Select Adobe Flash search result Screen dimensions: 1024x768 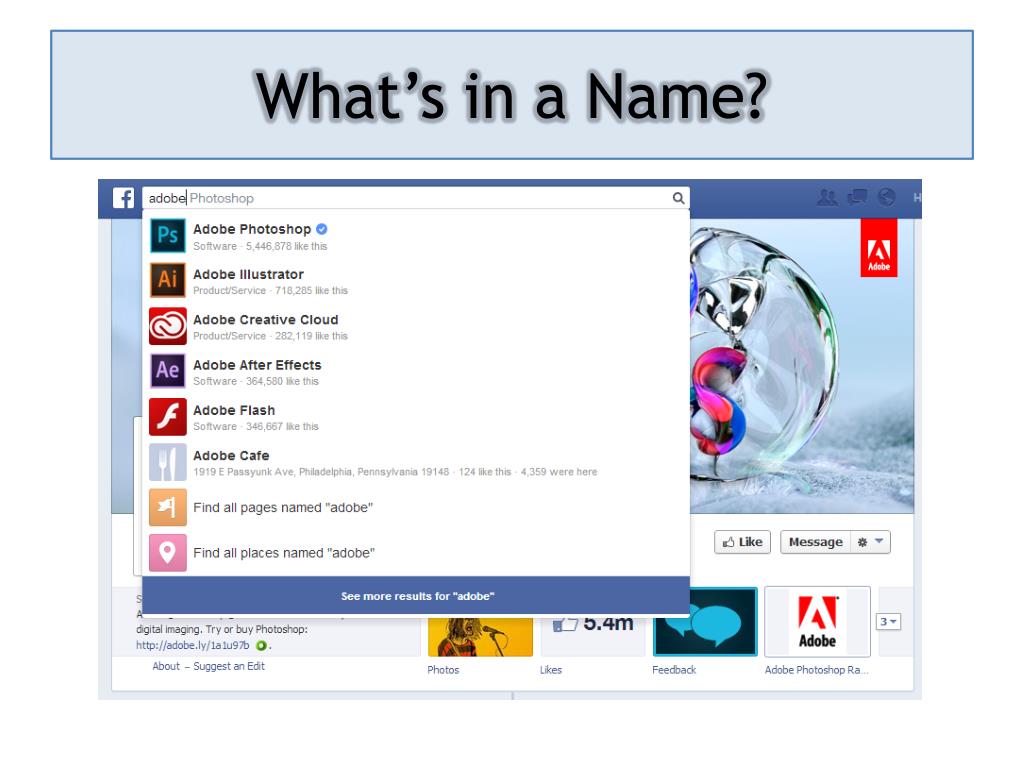tap(416, 417)
